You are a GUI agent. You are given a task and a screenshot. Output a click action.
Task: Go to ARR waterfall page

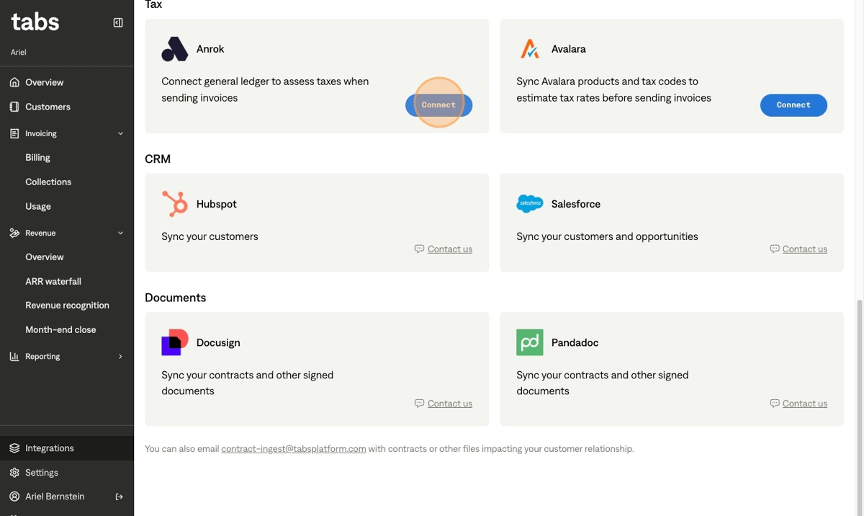point(53,282)
